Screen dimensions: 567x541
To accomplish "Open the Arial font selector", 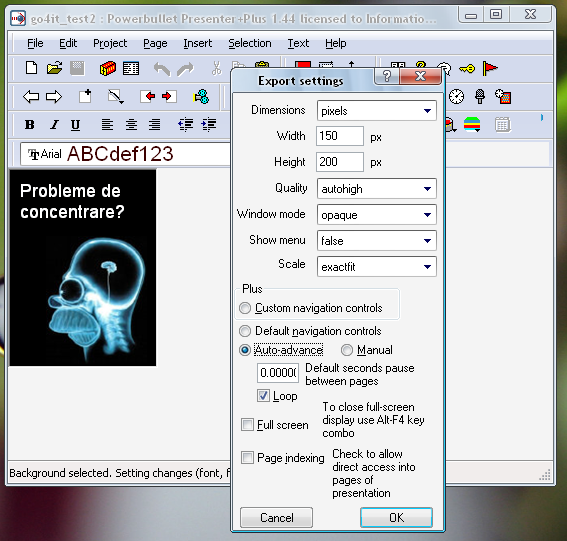I will click(x=125, y=154).
